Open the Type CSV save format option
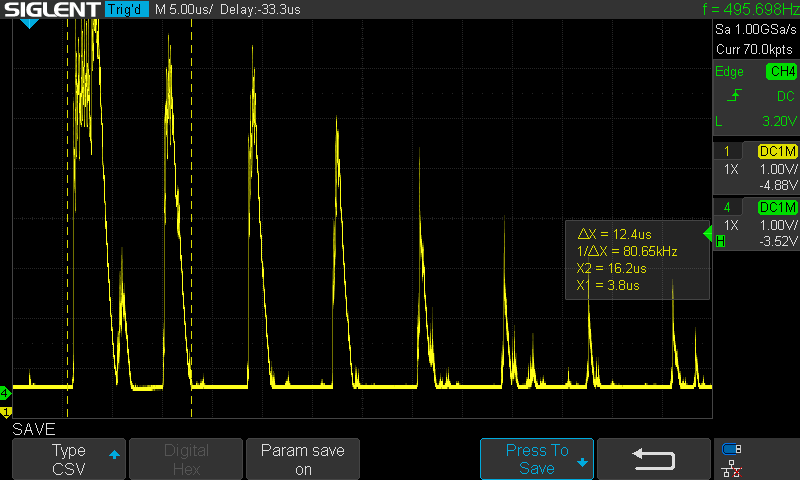 (x=68, y=459)
